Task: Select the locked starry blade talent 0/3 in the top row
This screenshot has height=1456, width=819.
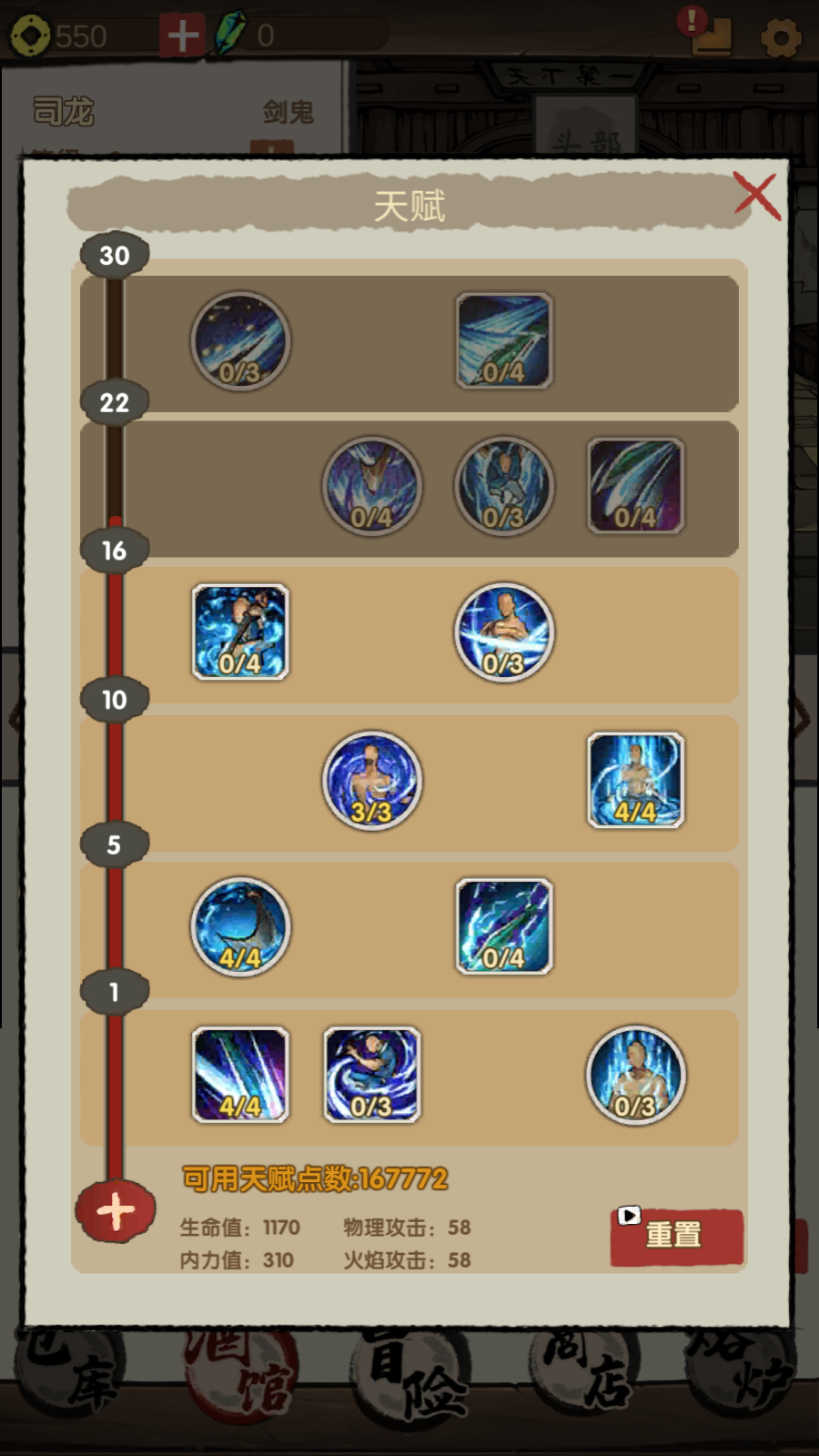Action: [240, 341]
